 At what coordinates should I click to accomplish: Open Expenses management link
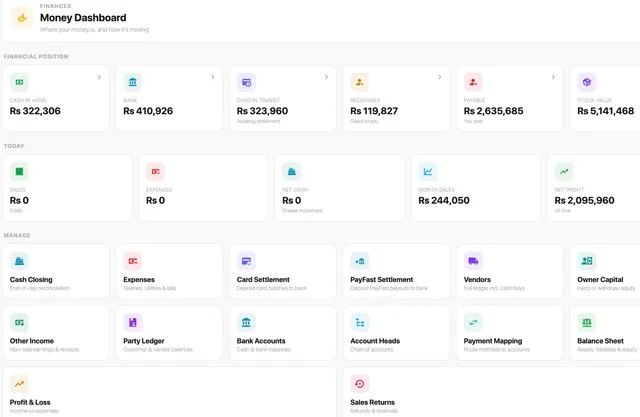pos(169,271)
